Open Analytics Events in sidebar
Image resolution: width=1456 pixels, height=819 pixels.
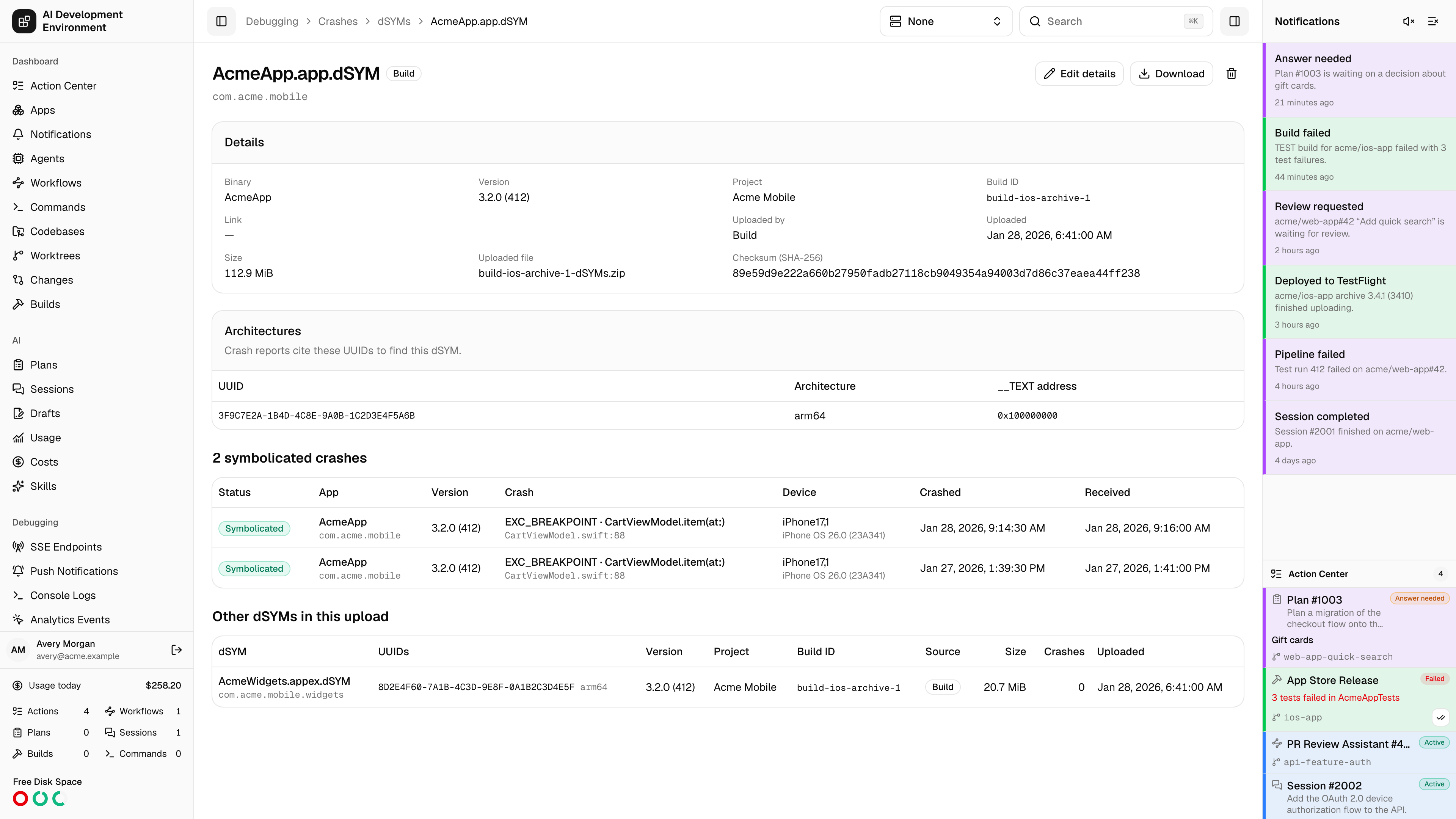pyautogui.click(x=97, y=620)
